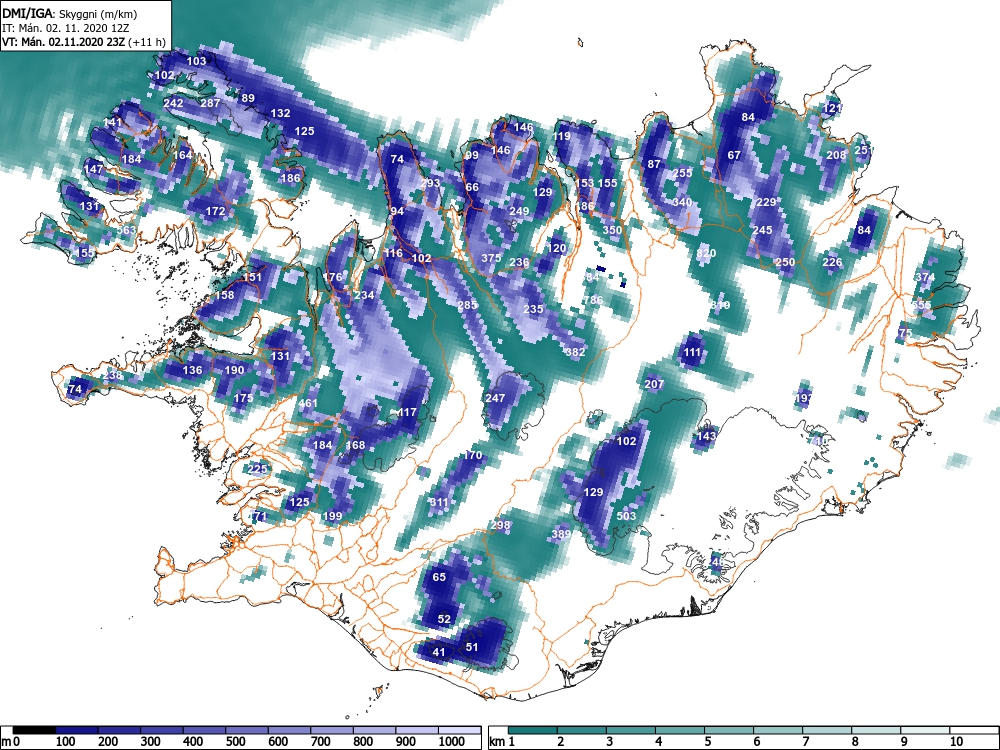Click the visibility value '293'
The width and height of the screenshot is (1000, 750).
(430, 183)
